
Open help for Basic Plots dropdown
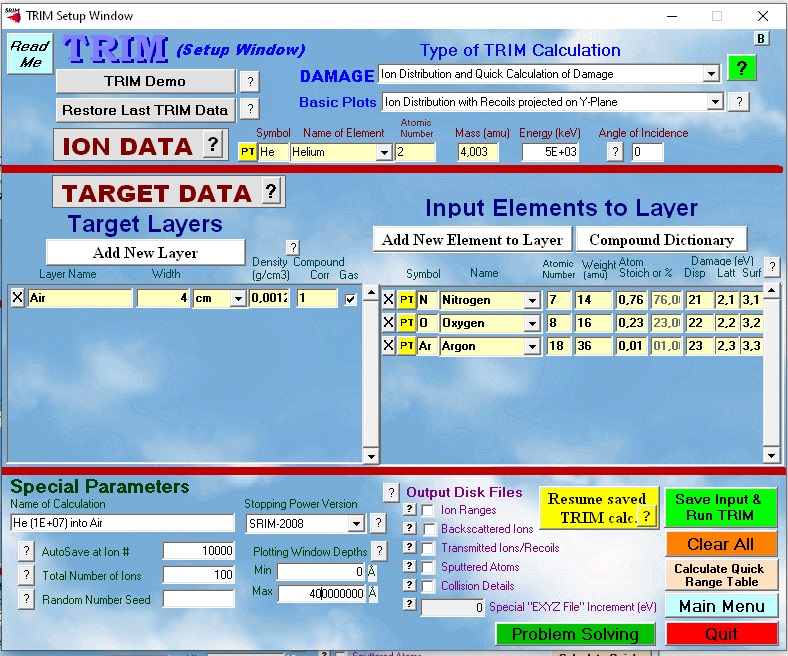[x=739, y=102]
